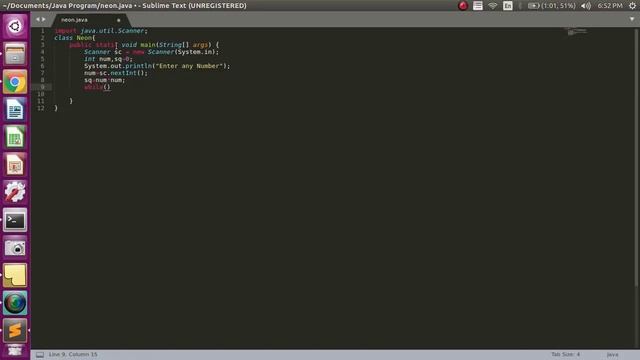Change Tab Size: 4 setting in status bar

pyautogui.click(x=565, y=354)
